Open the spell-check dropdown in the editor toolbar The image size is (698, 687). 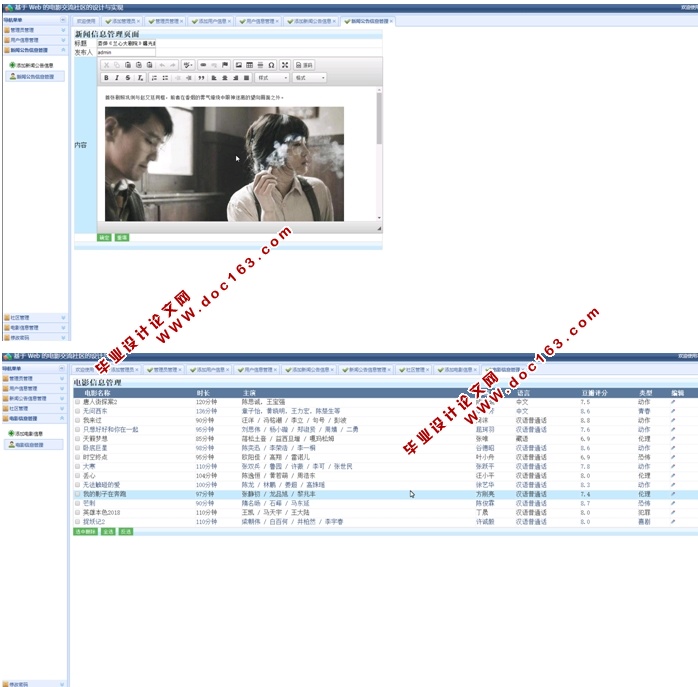(x=188, y=65)
